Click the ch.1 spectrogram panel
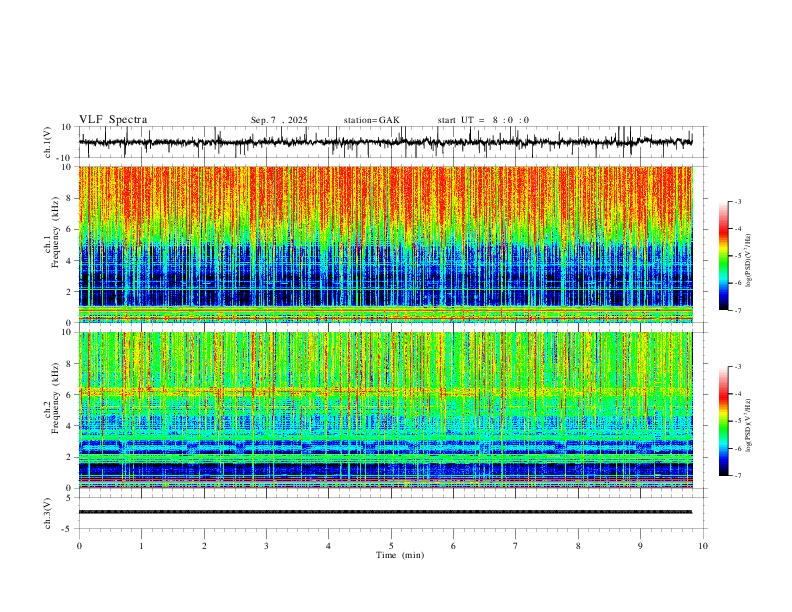This screenshot has height=612, width=792. click(385, 244)
